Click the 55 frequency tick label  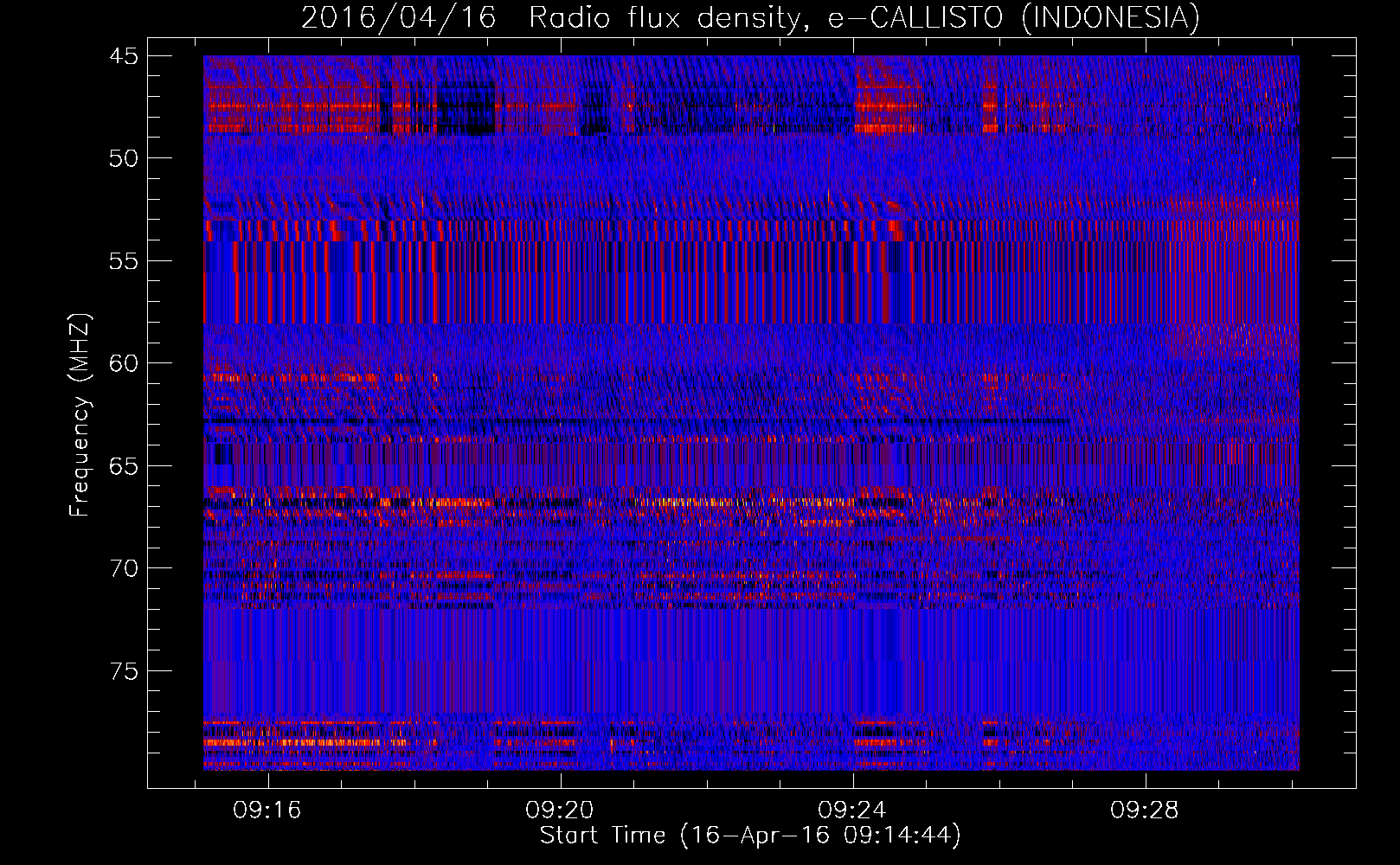click(x=124, y=261)
